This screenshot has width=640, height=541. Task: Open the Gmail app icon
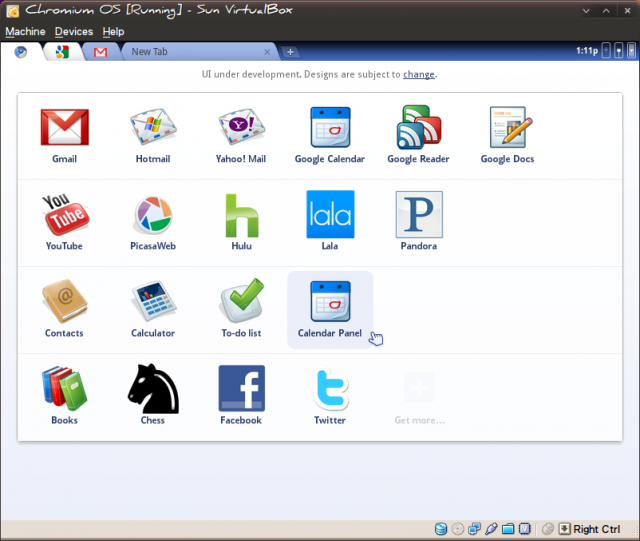click(x=64, y=127)
